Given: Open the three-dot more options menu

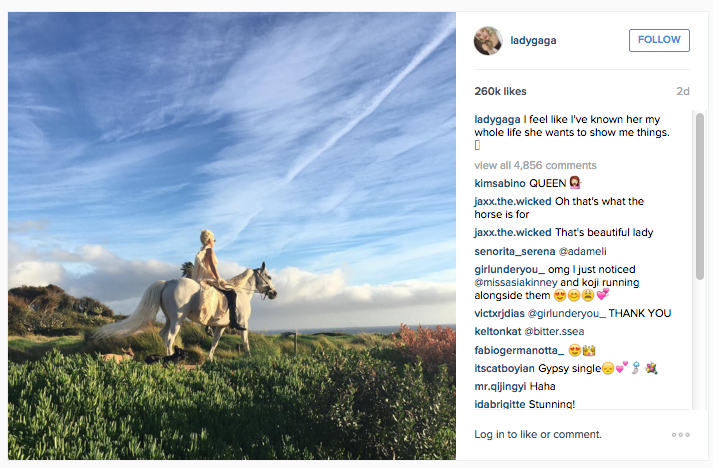Looking at the screenshot, I should coord(680,435).
